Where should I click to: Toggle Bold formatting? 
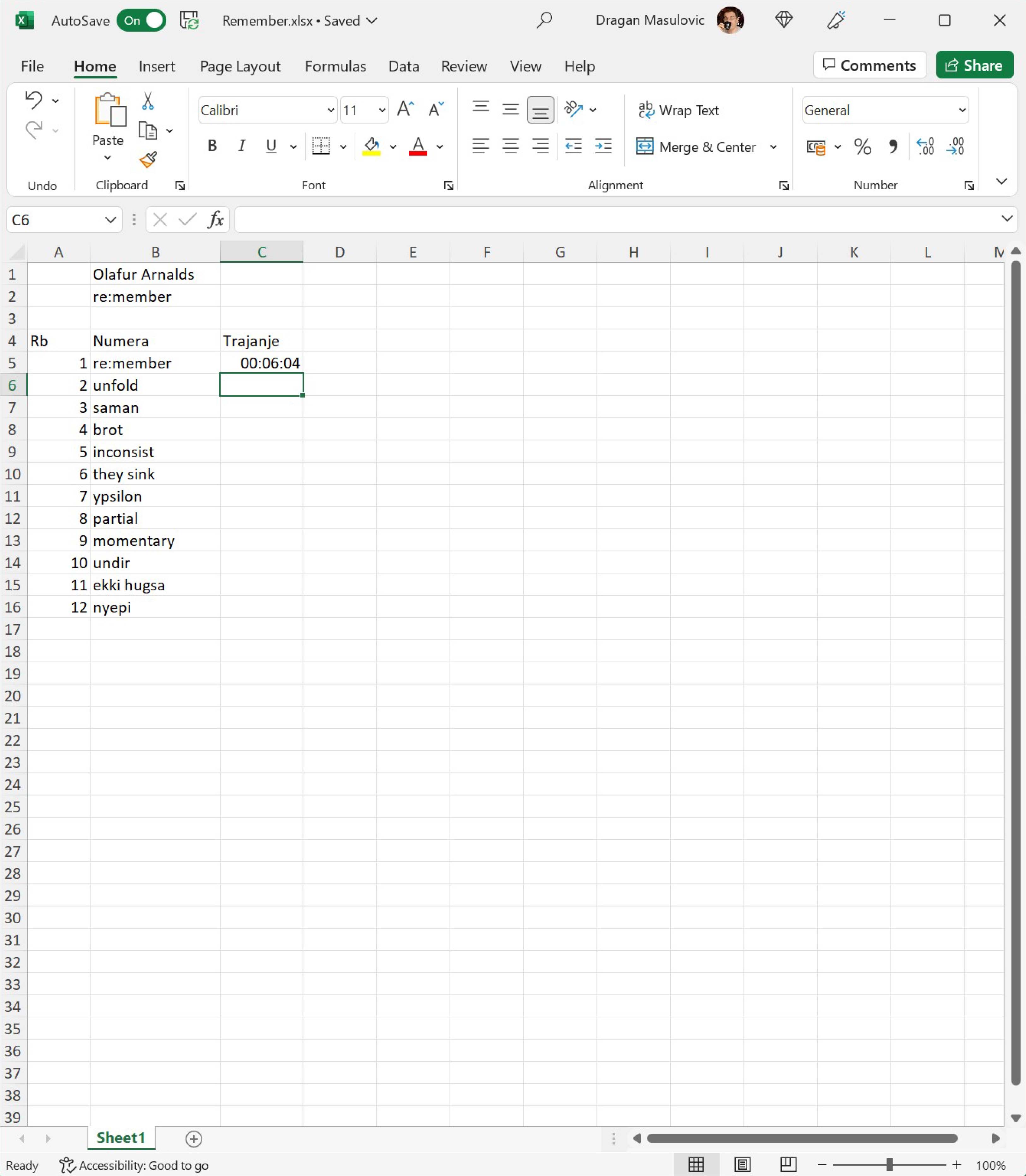coord(212,147)
